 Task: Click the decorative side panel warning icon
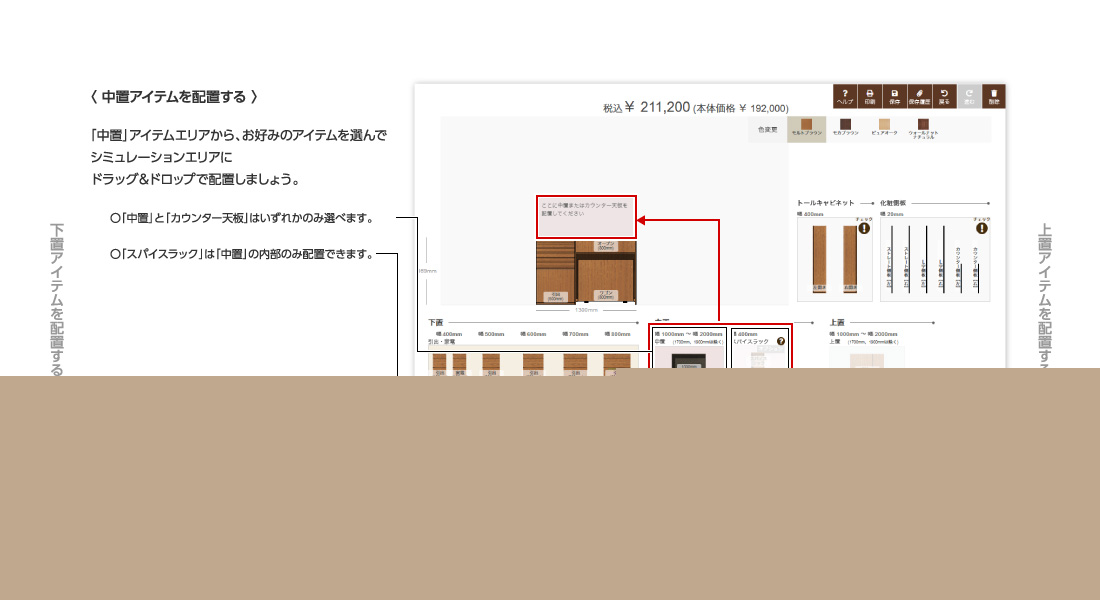[x=981, y=228]
